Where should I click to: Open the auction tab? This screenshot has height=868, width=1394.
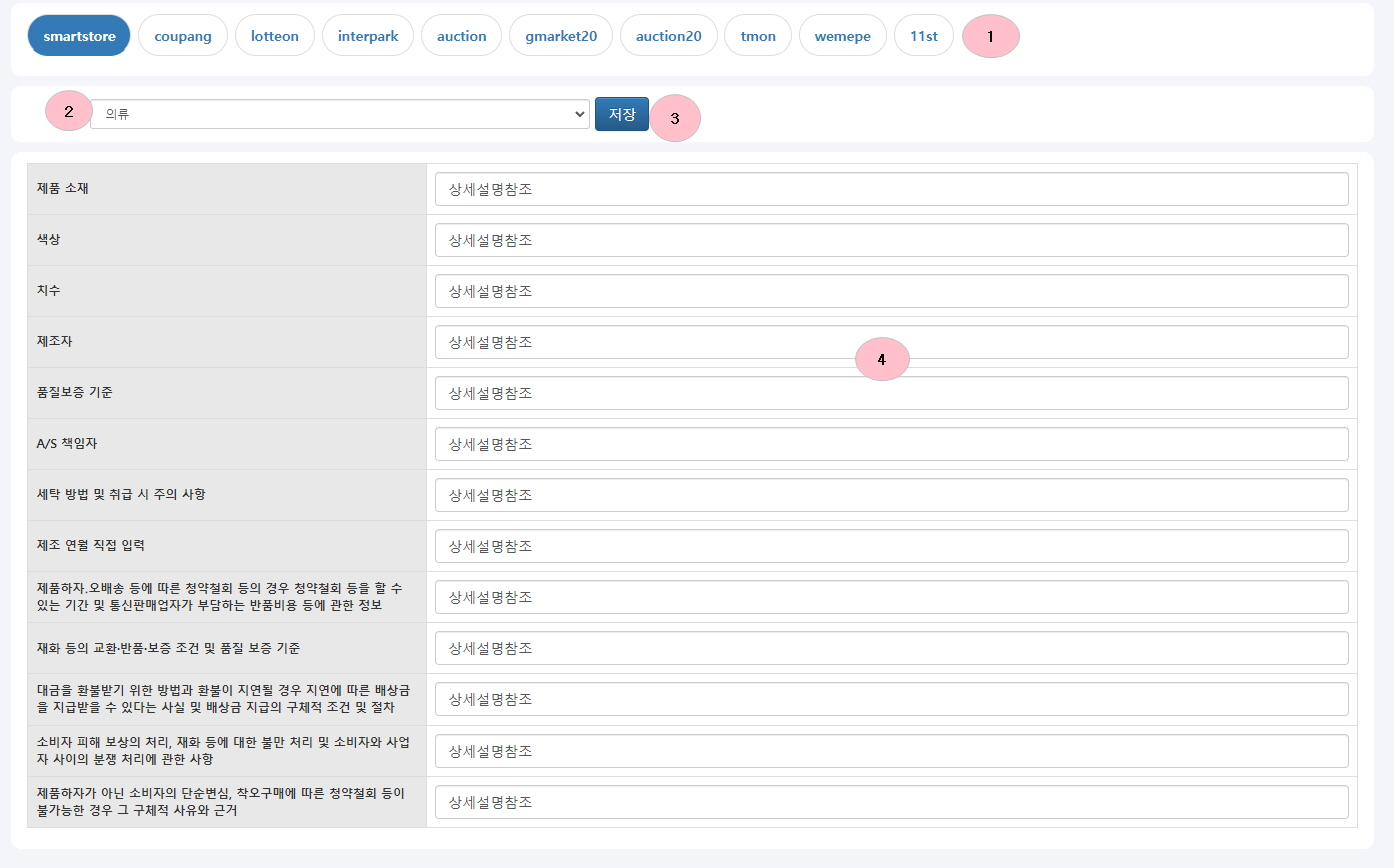pyautogui.click(x=461, y=36)
